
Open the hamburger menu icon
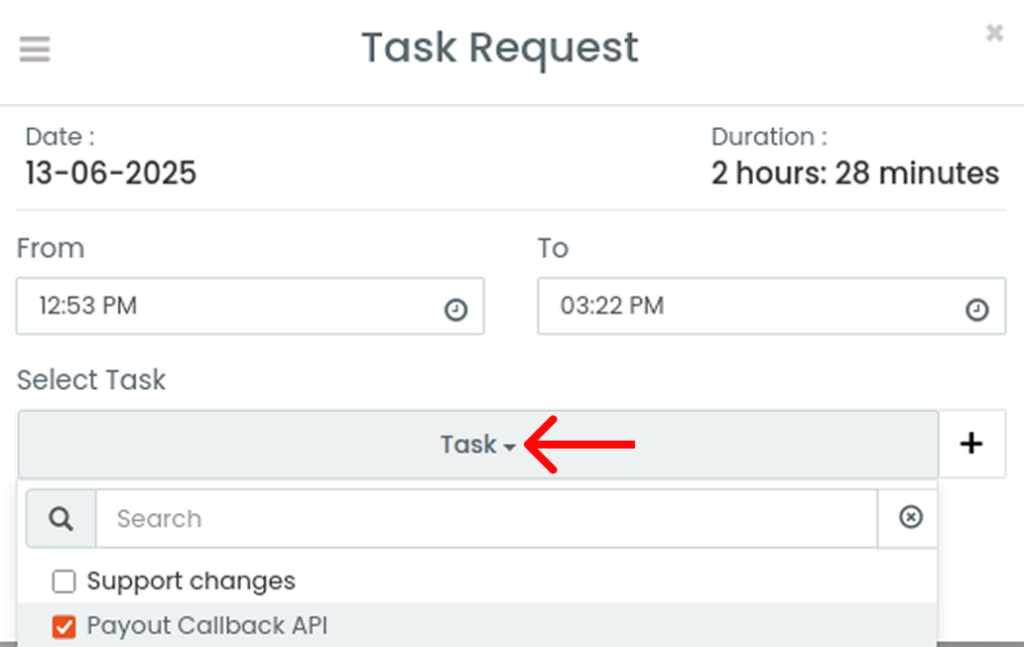[35, 49]
